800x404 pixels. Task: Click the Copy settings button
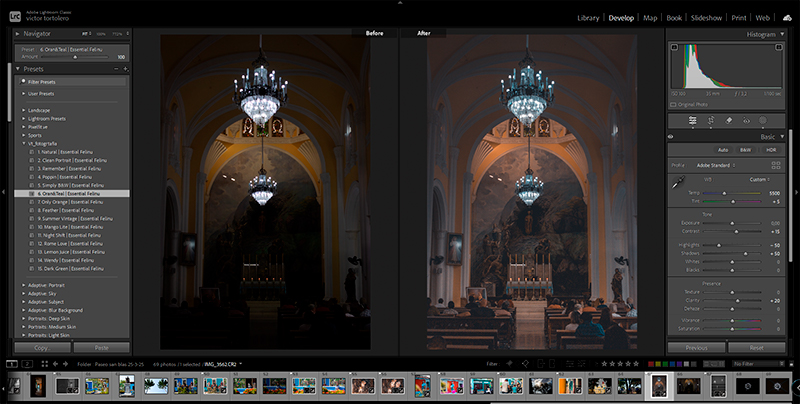point(41,347)
